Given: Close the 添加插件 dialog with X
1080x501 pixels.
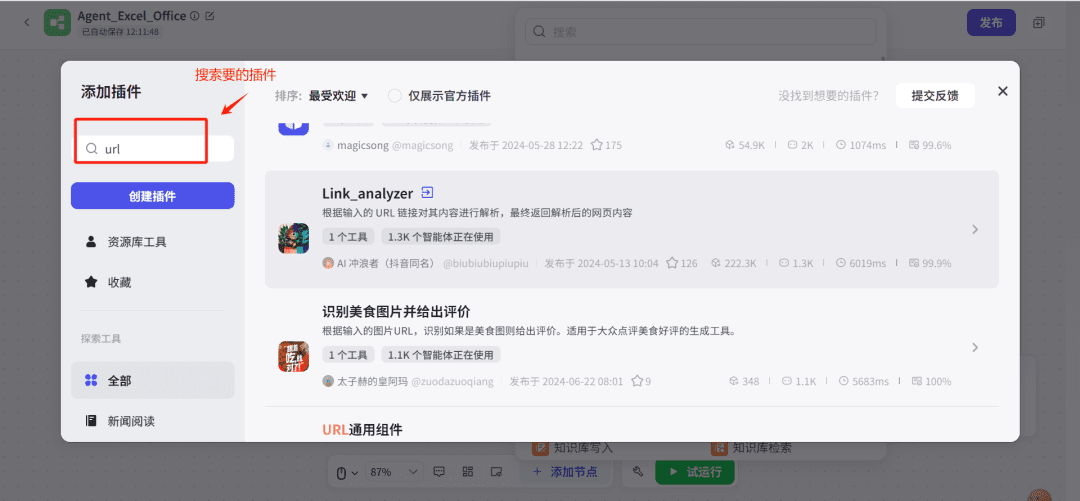Looking at the screenshot, I should click(x=1002, y=91).
